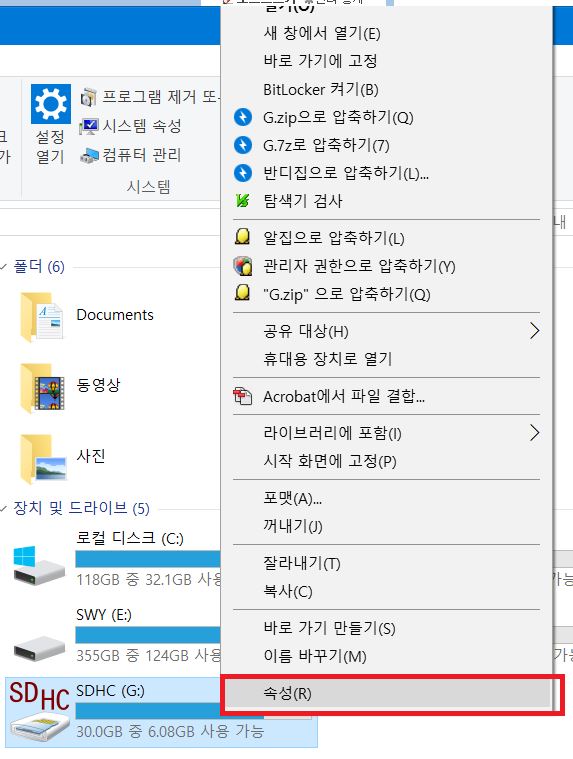Click 프로그램 제거 ribbon button text
This screenshot has width=573, height=759.
(x=161, y=97)
